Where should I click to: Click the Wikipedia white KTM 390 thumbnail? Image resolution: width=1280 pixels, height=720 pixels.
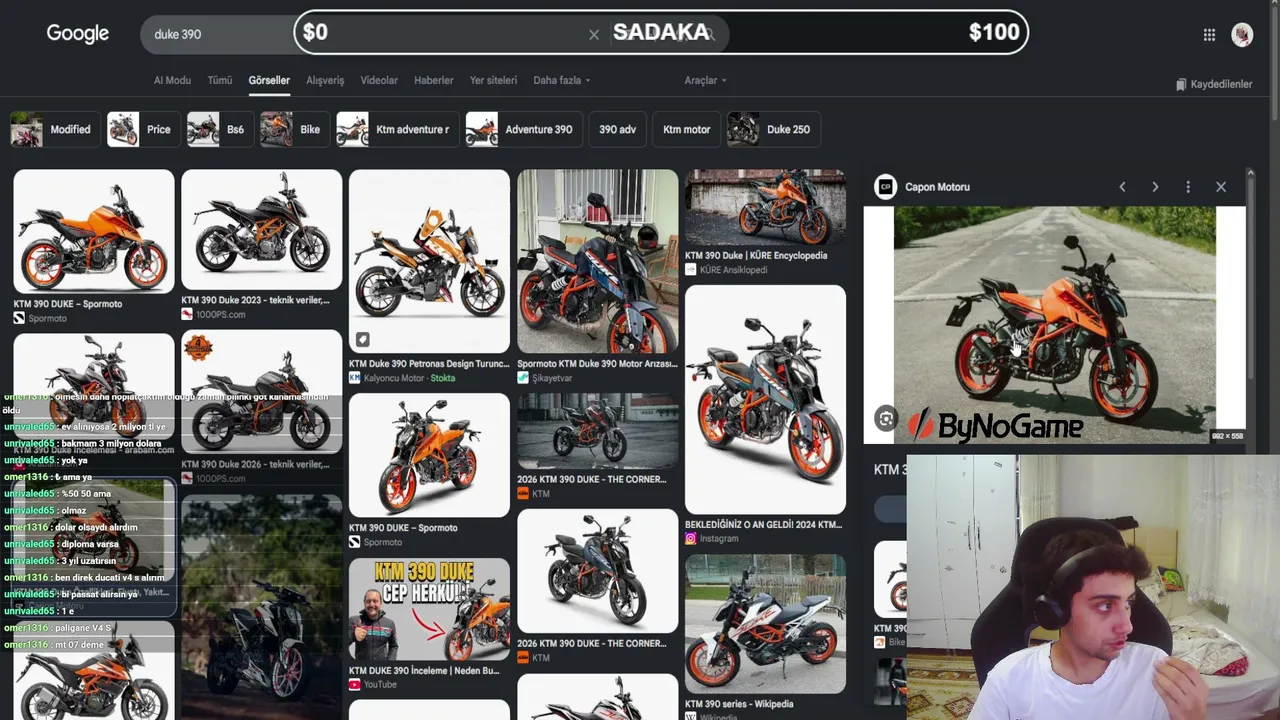[765, 624]
